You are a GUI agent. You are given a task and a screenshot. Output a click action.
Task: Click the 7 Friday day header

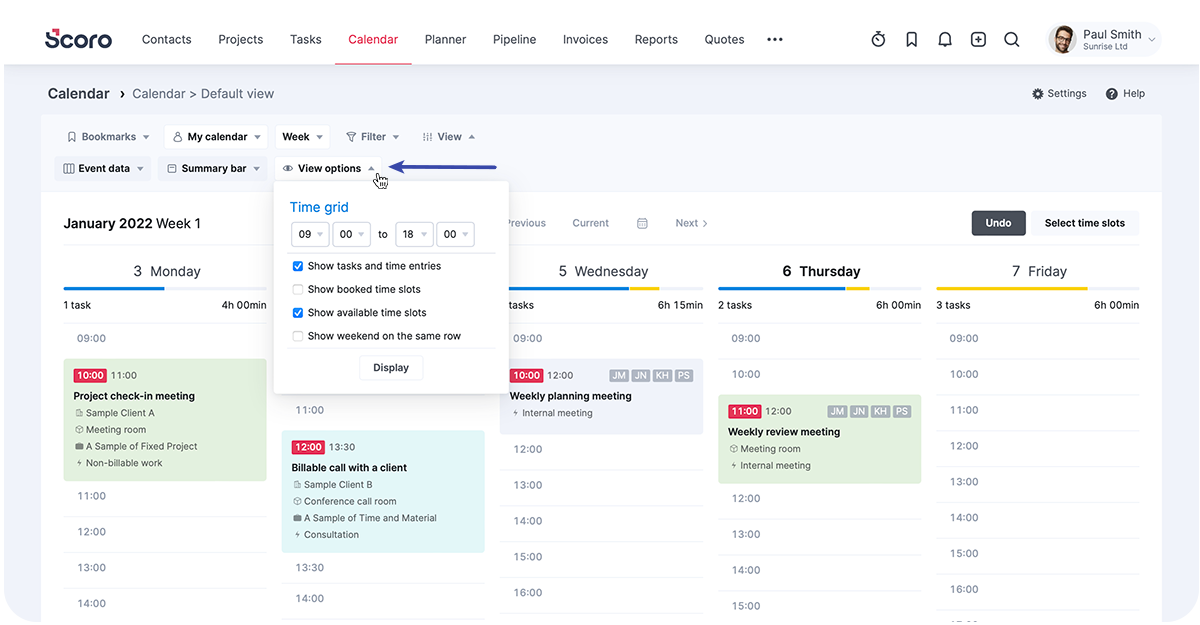[1039, 271]
